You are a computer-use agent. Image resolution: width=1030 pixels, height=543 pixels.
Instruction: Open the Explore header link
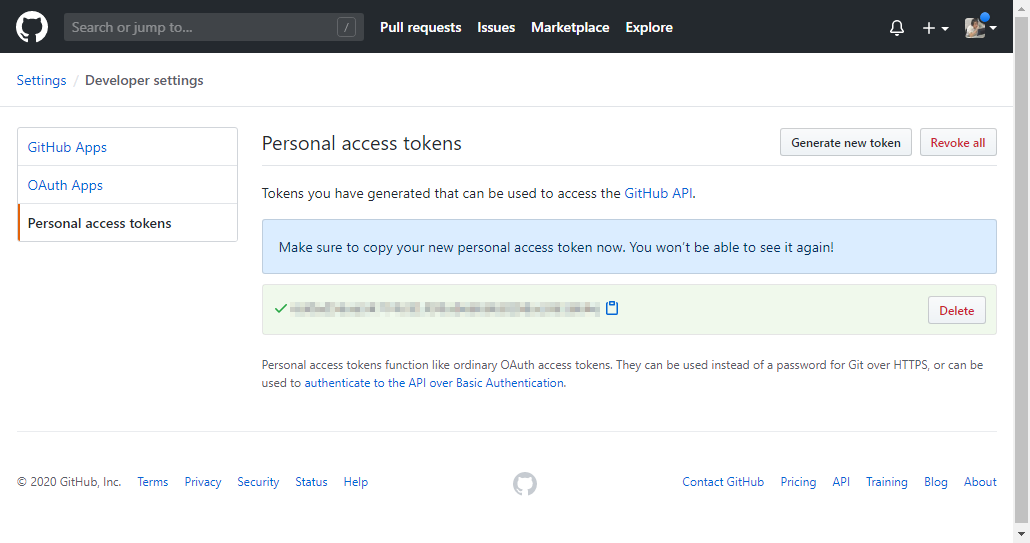(x=649, y=27)
